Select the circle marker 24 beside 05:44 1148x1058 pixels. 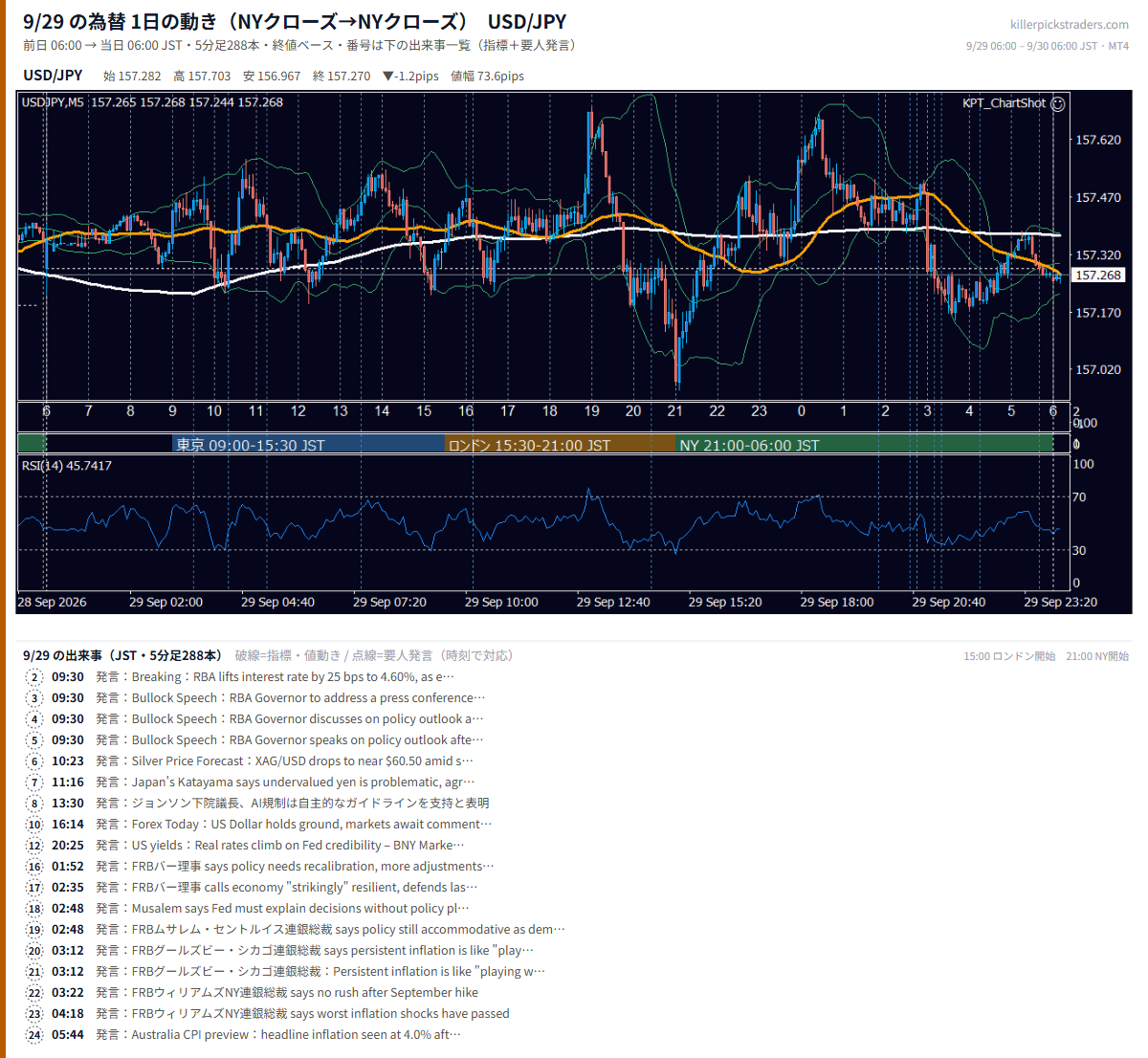pos(34,1035)
